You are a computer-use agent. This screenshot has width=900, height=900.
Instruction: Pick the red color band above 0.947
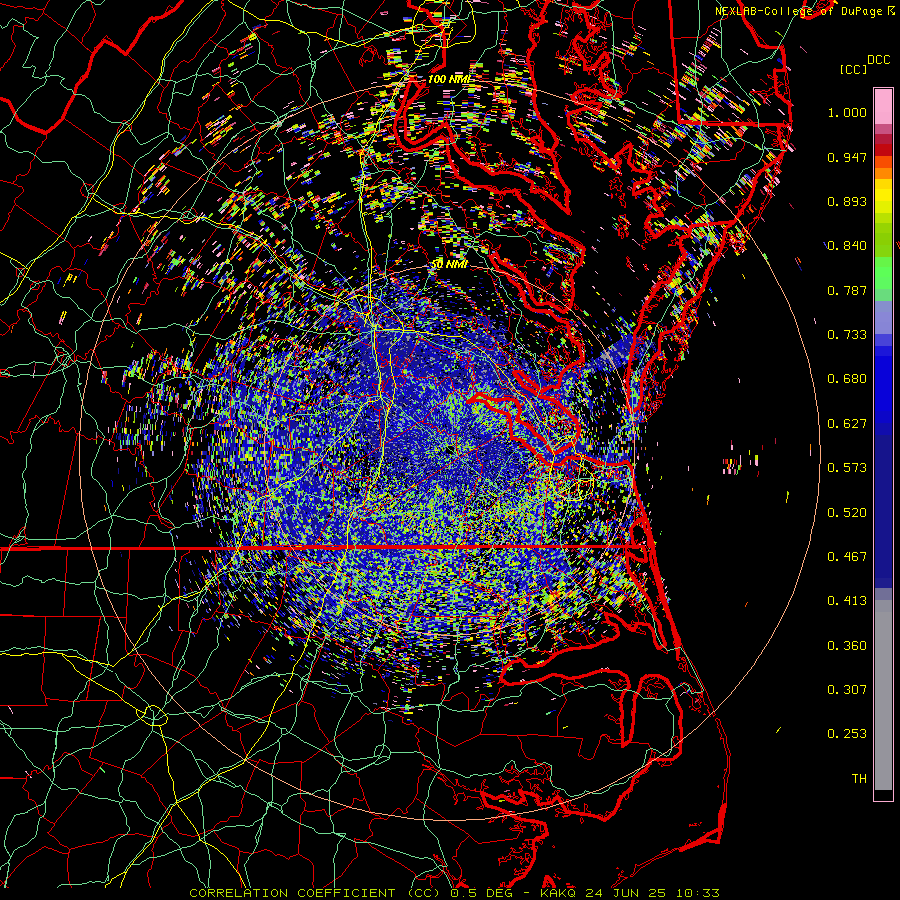883,150
